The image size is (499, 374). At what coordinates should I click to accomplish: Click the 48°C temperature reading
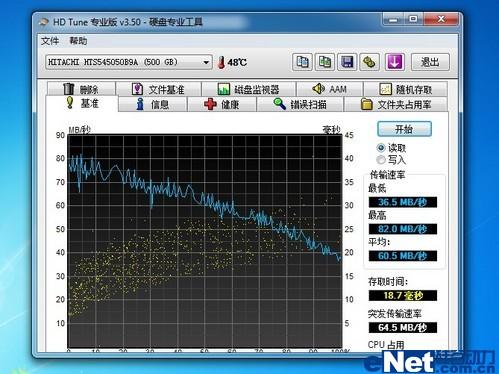237,62
